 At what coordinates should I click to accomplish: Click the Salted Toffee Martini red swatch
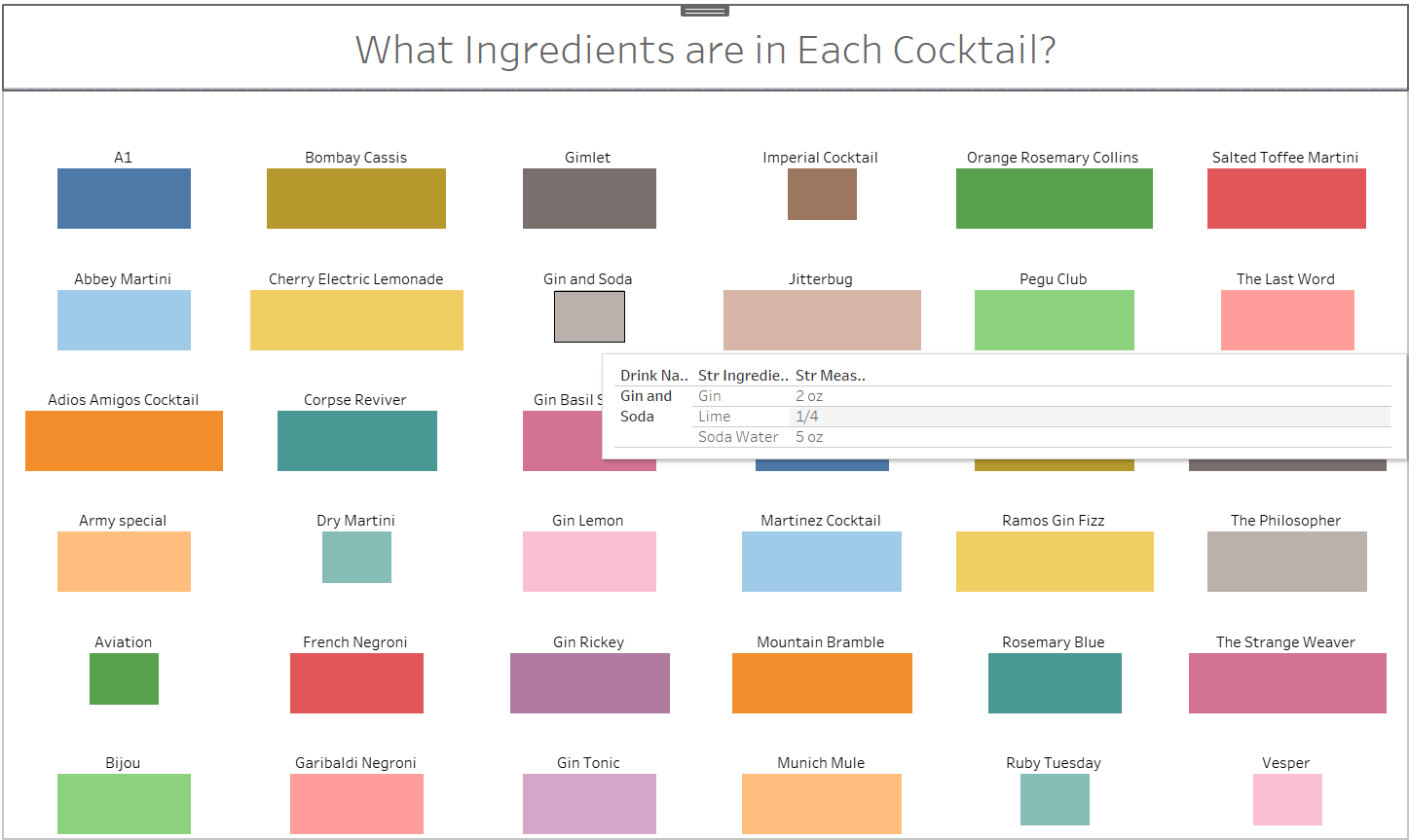(x=1286, y=199)
